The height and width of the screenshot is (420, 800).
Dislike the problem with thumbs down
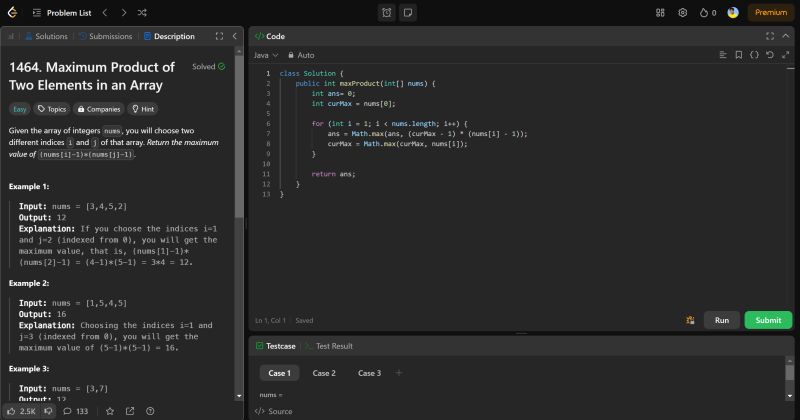coord(48,411)
